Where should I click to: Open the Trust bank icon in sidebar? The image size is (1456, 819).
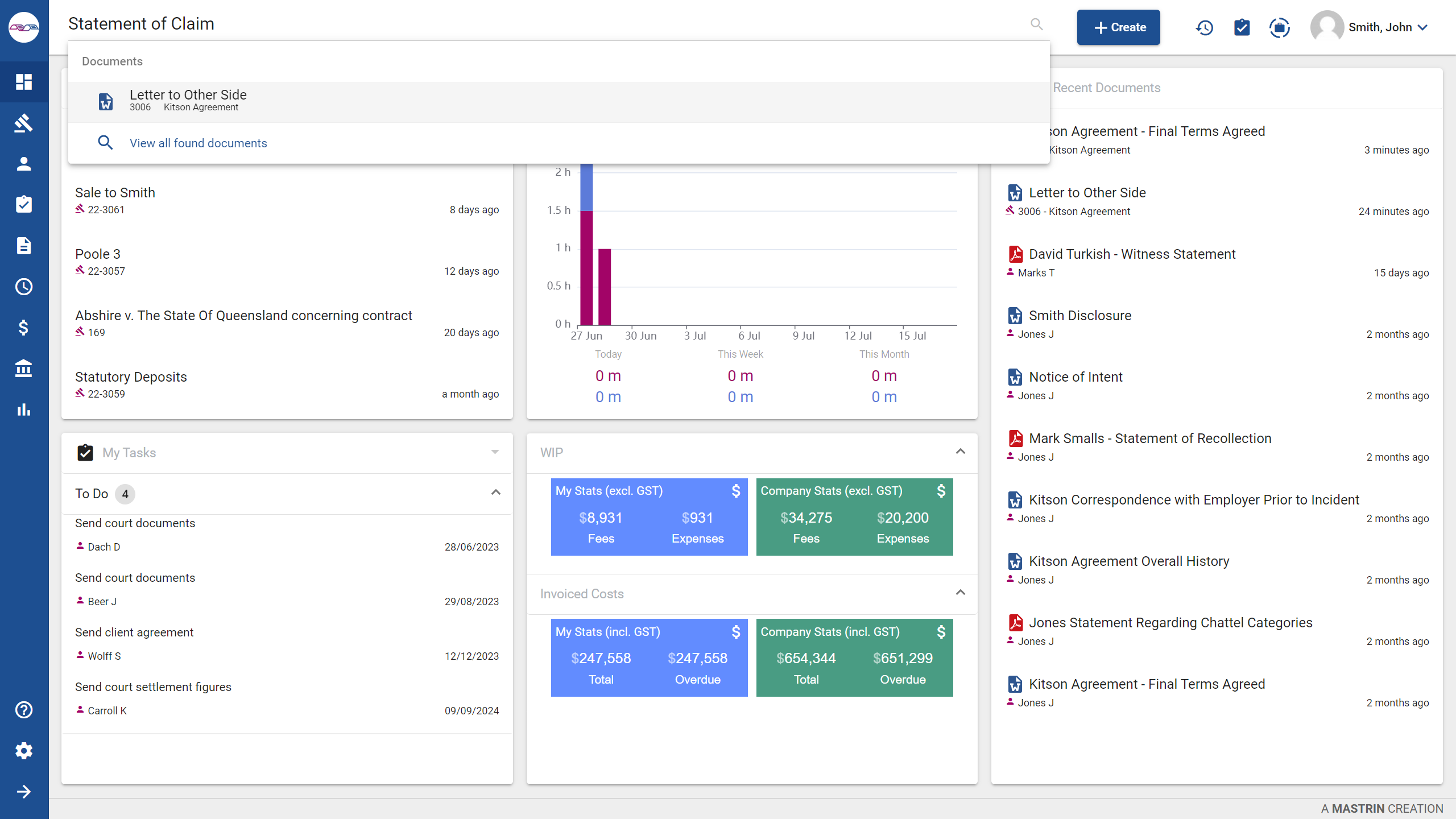23,369
